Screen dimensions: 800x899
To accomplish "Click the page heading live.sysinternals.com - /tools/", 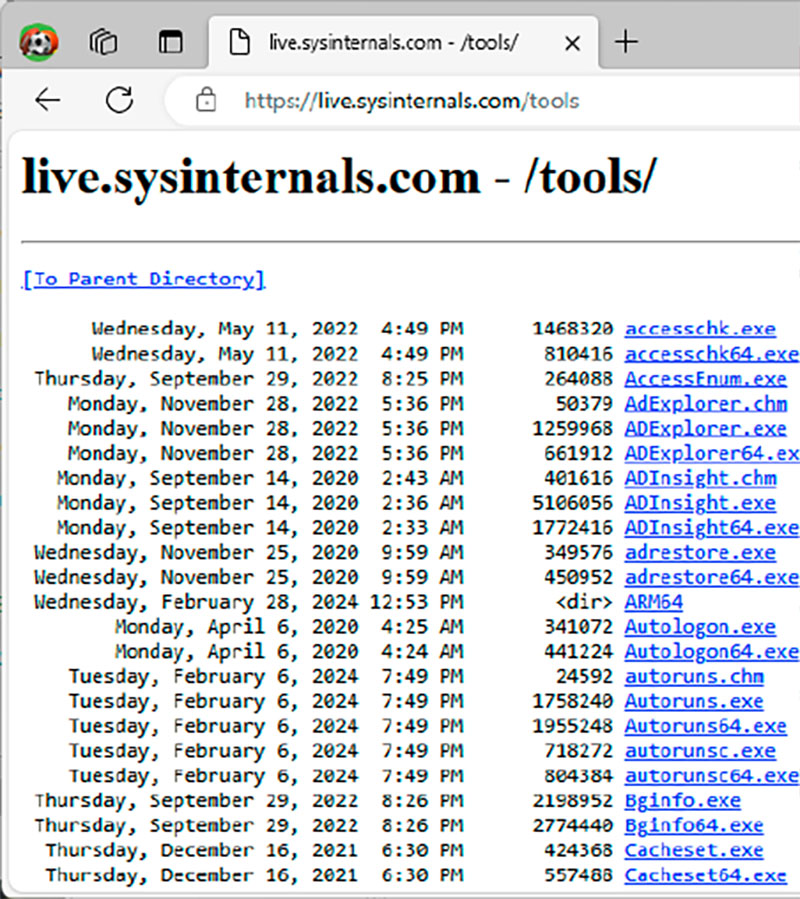I will 338,177.
